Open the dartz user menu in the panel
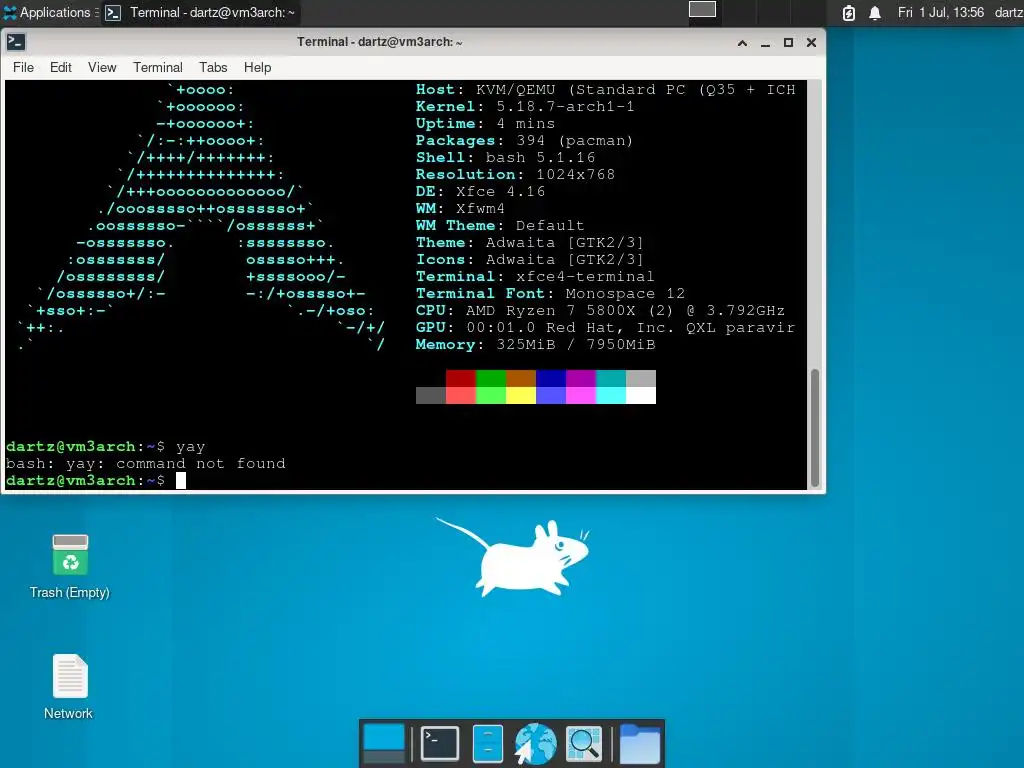1024x768 pixels. point(1009,12)
